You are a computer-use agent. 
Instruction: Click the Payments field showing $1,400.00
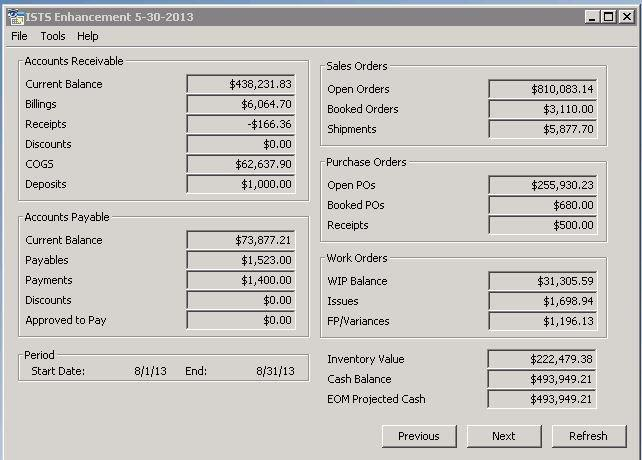pyautogui.click(x=241, y=280)
